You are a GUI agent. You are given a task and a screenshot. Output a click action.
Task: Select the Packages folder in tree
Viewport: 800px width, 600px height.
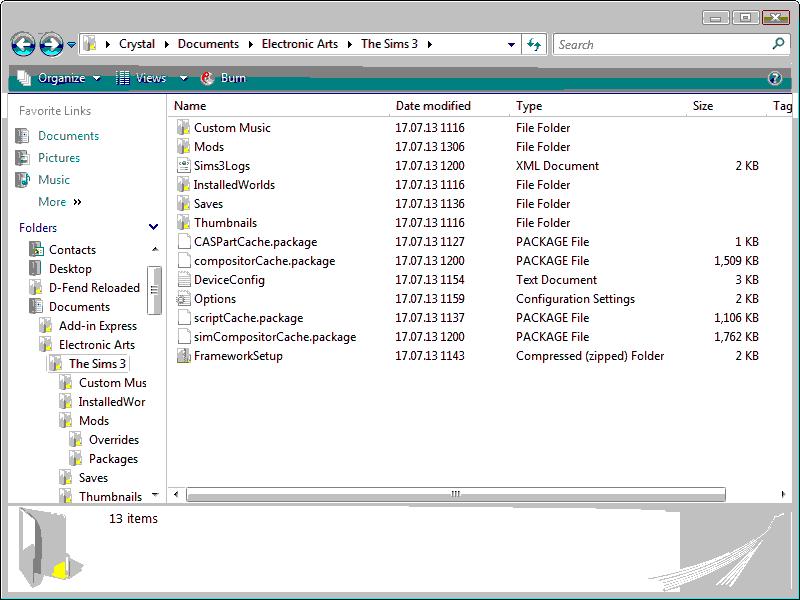(x=113, y=459)
